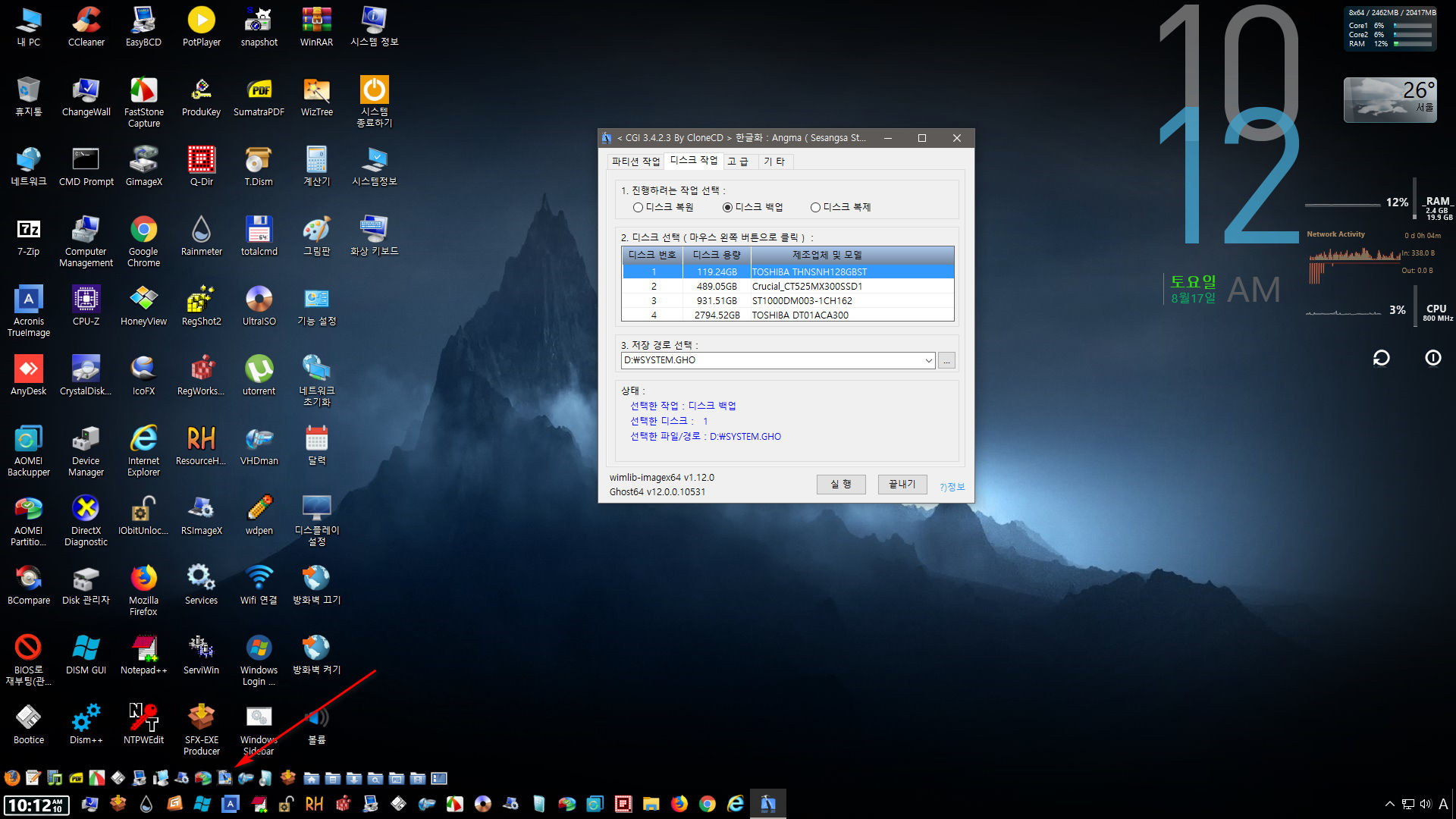The height and width of the screenshot is (819, 1456).
Task: Open the 7-Zip desktop icon
Action: tap(28, 236)
